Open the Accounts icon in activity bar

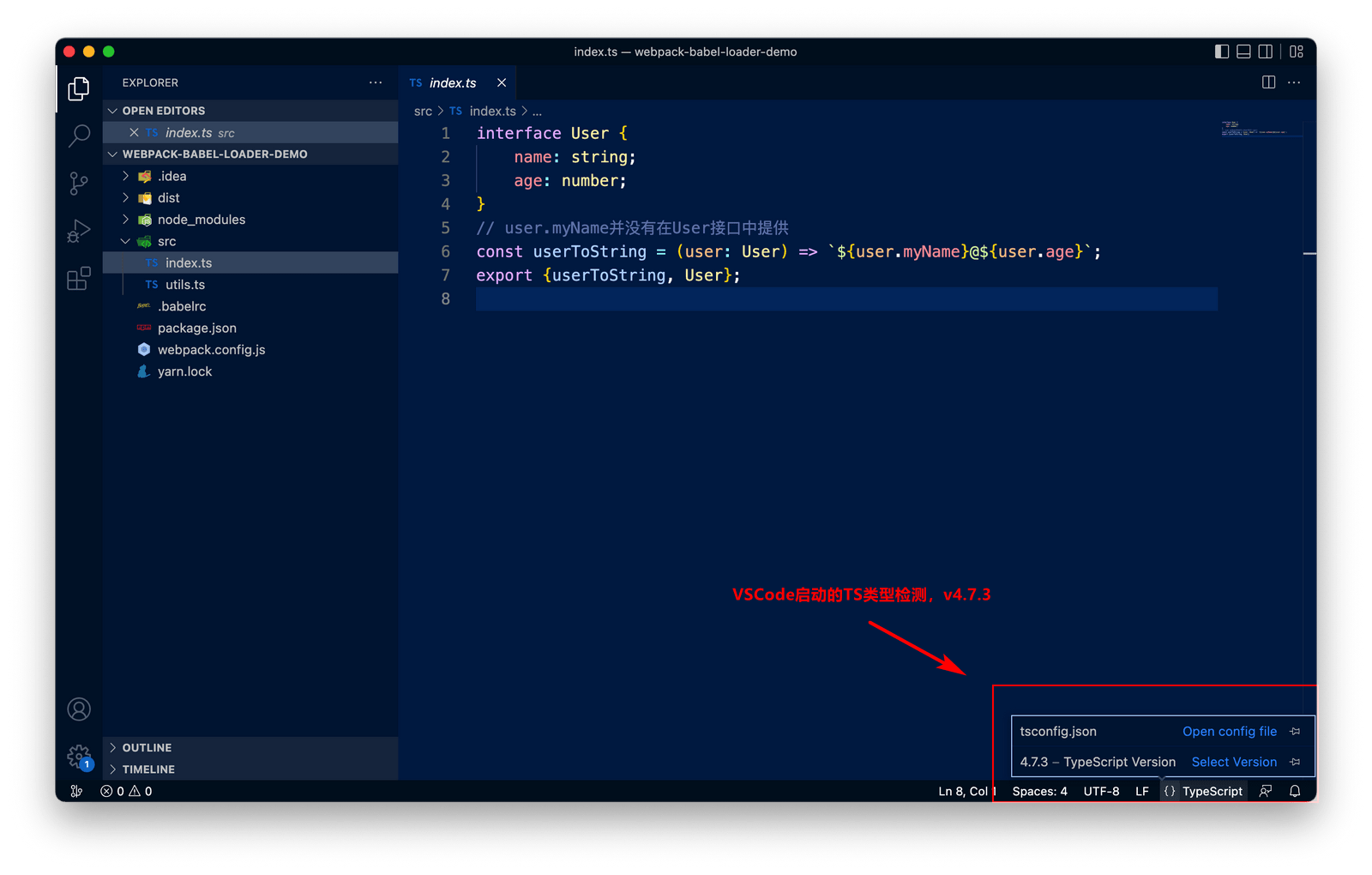[79, 709]
